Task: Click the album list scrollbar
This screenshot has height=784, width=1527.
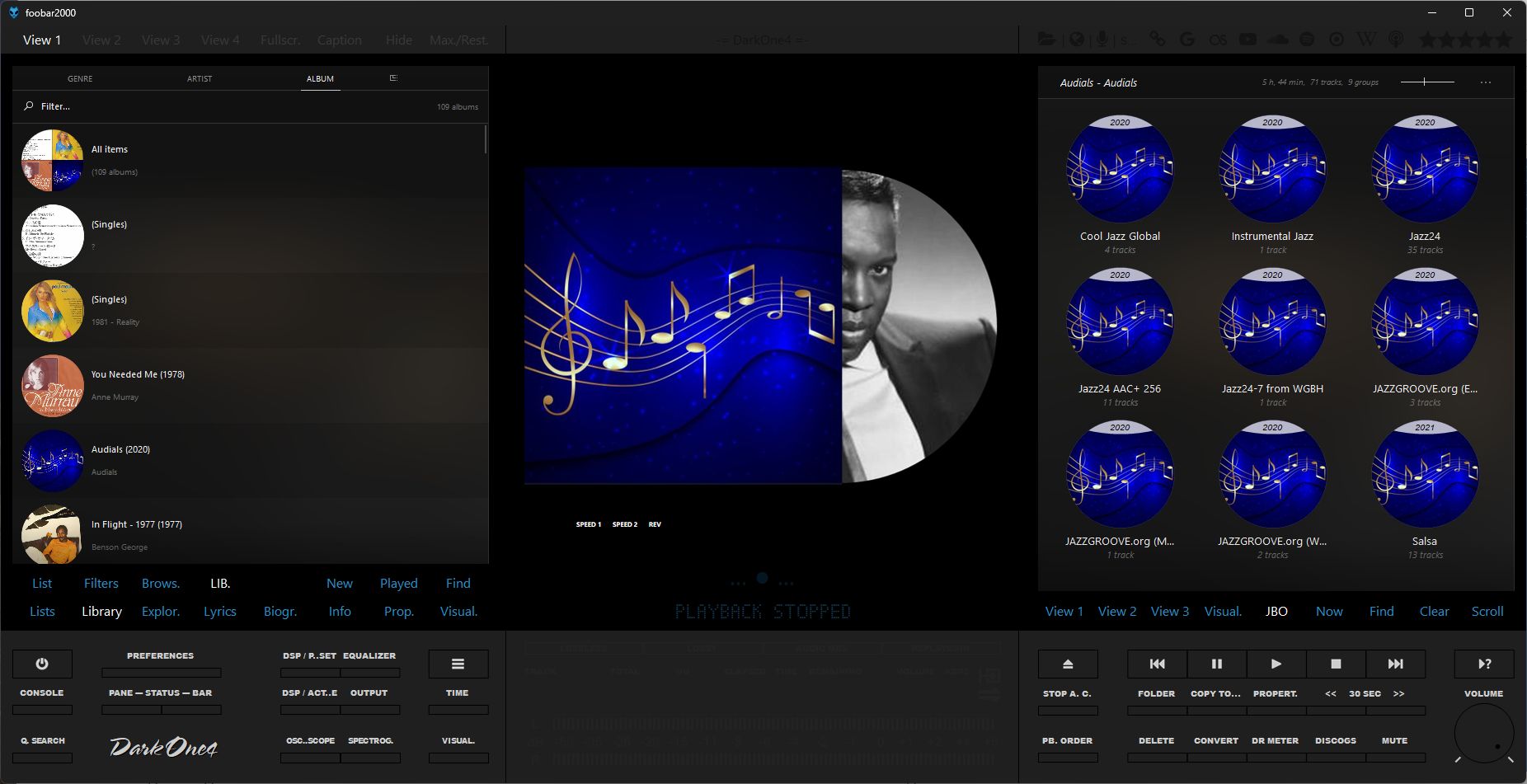Action: click(486, 138)
